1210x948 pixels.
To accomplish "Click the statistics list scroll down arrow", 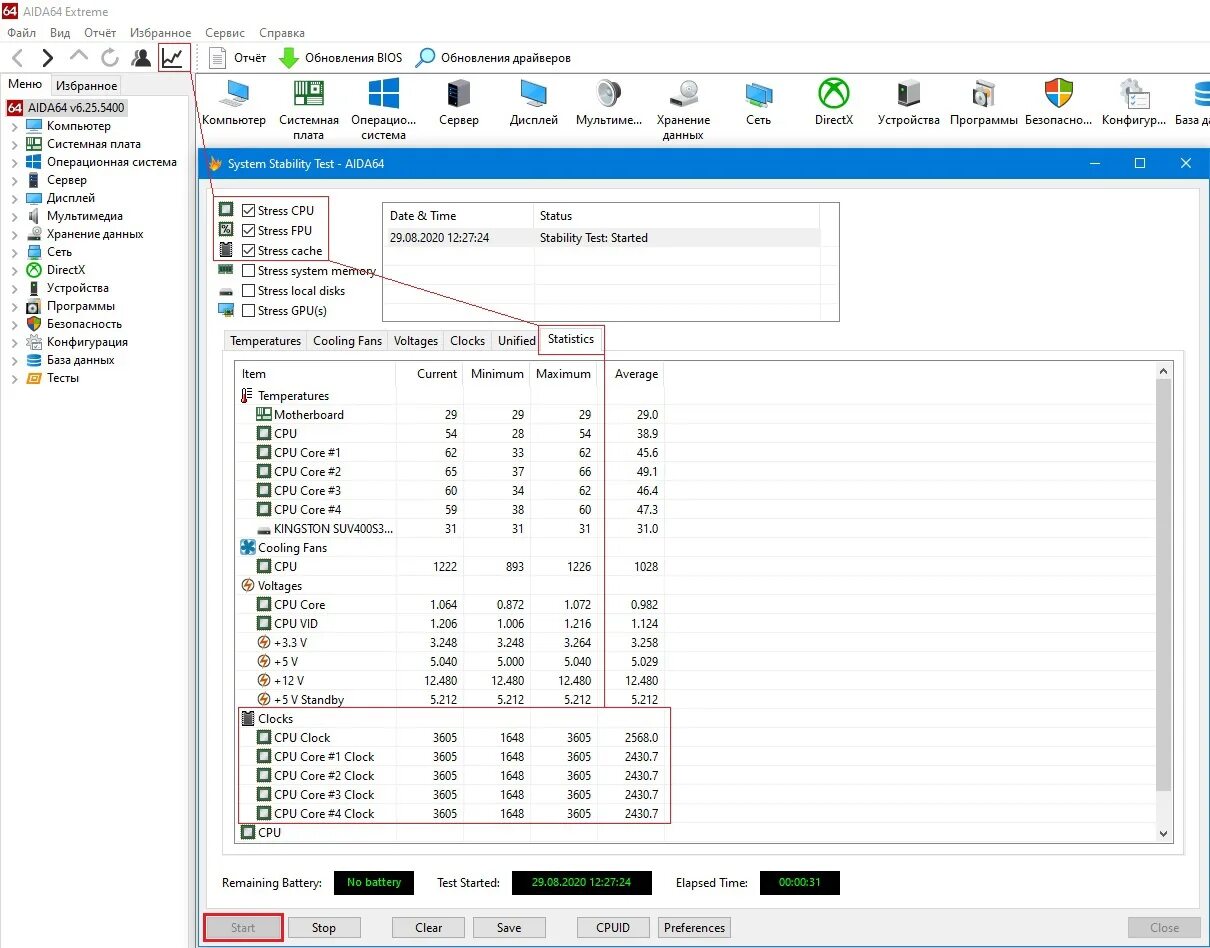I will tap(1163, 833).
